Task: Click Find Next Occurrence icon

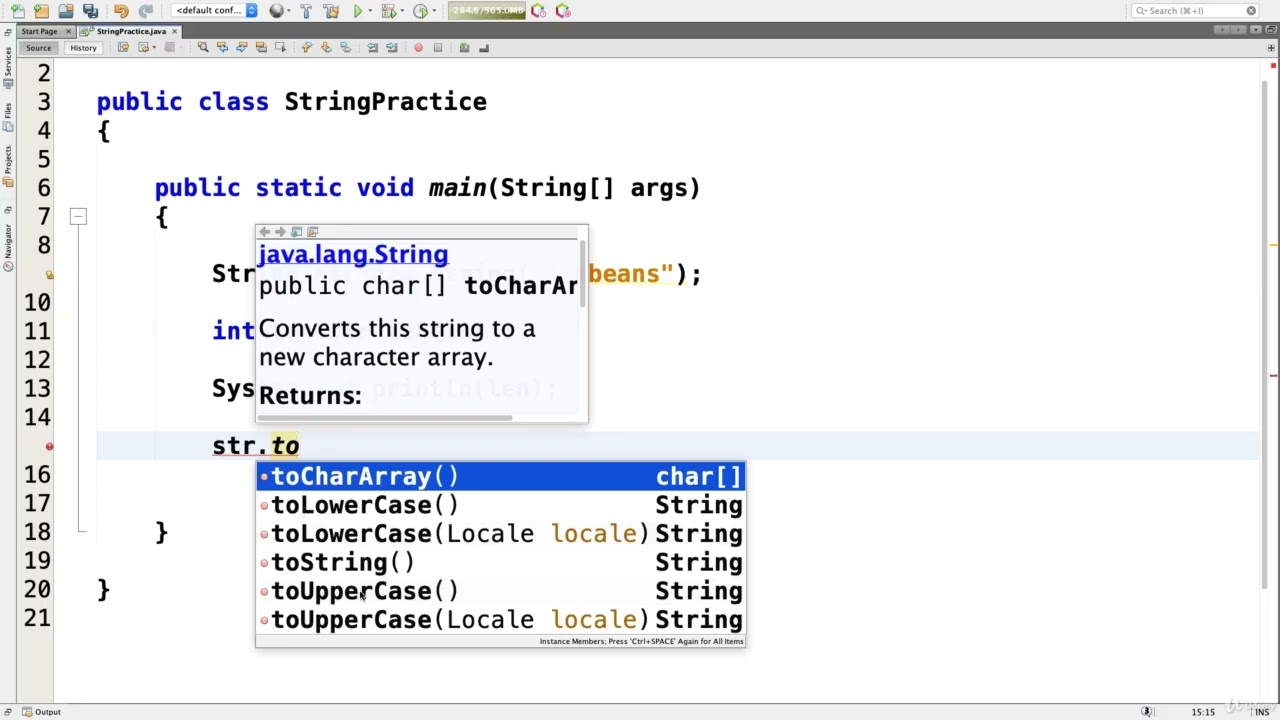Action: point(241,48)
